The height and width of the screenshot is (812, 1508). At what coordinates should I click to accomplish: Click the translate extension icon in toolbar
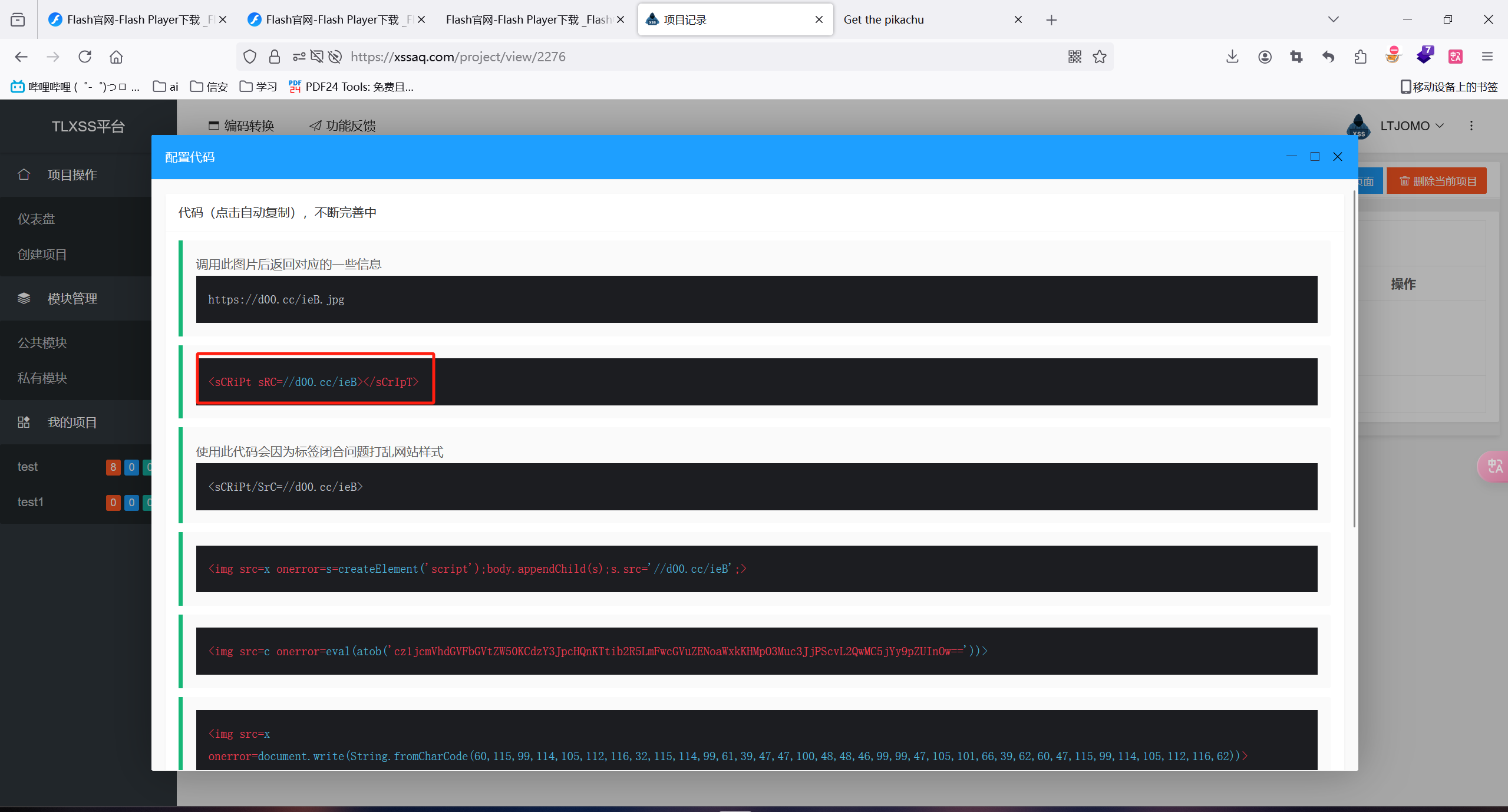[1456, 57]
